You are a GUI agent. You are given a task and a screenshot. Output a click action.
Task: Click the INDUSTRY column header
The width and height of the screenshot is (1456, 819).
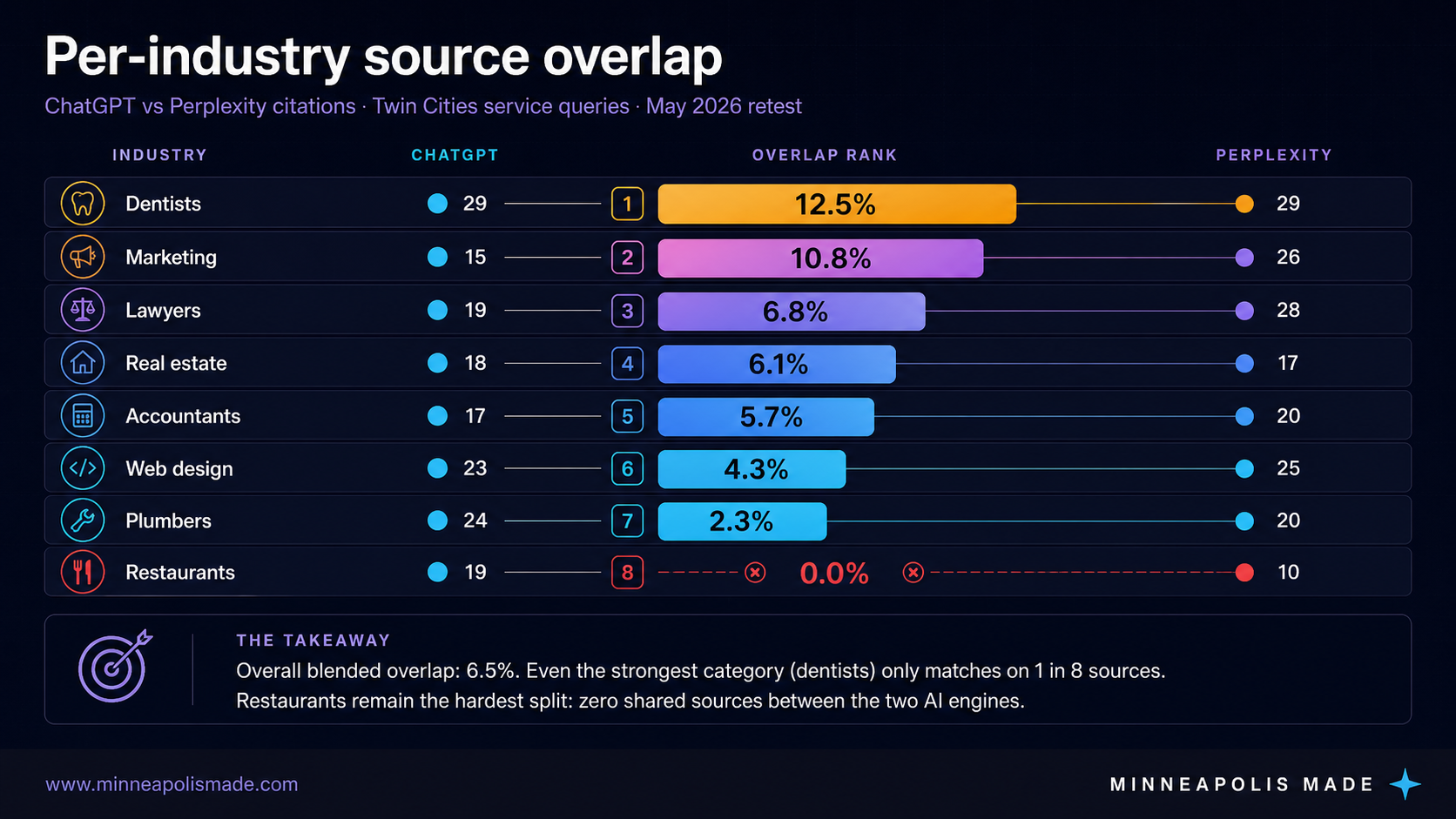[x=160, y=155]
